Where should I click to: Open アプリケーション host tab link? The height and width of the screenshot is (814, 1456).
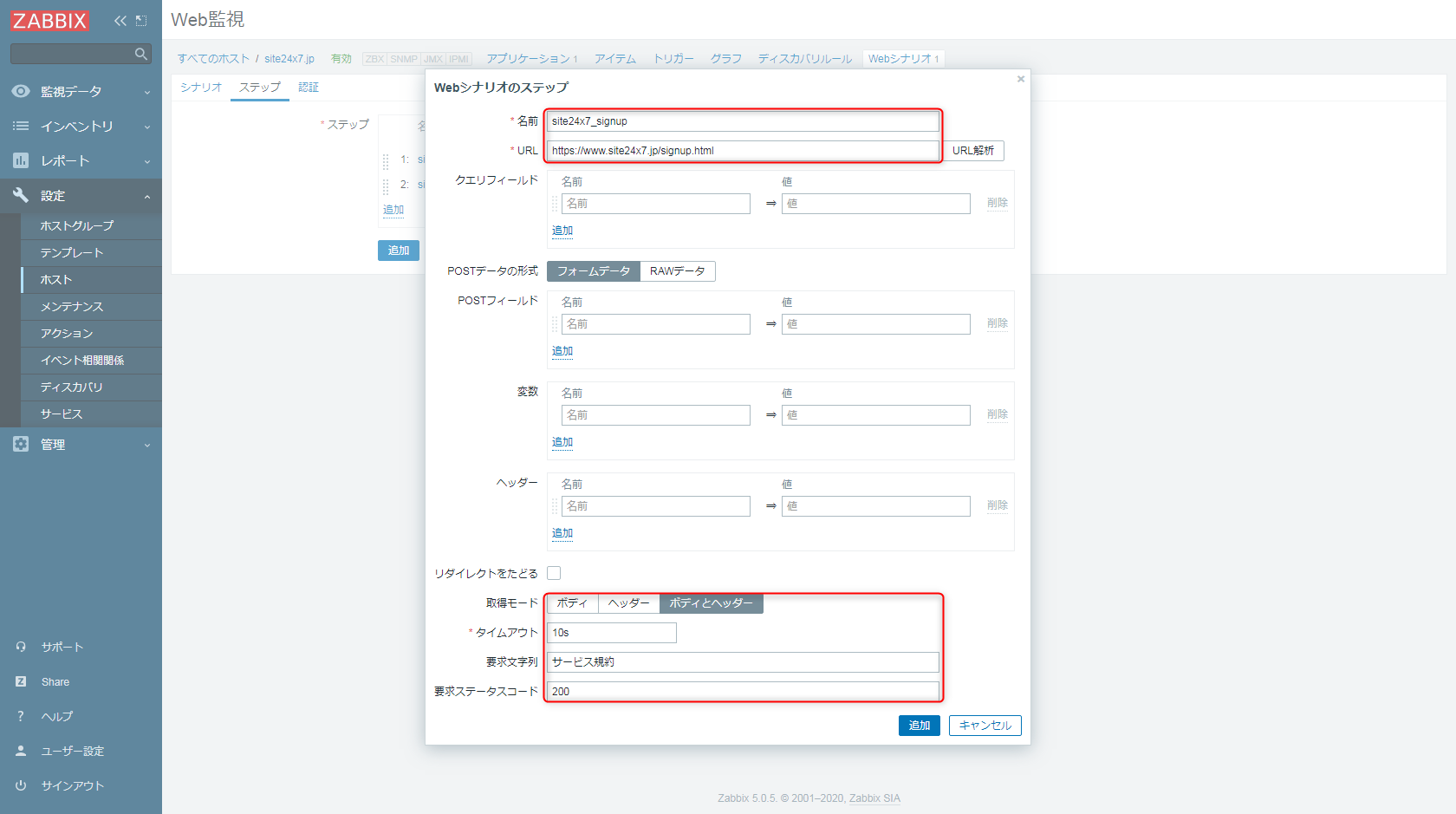tap(528, 59)
